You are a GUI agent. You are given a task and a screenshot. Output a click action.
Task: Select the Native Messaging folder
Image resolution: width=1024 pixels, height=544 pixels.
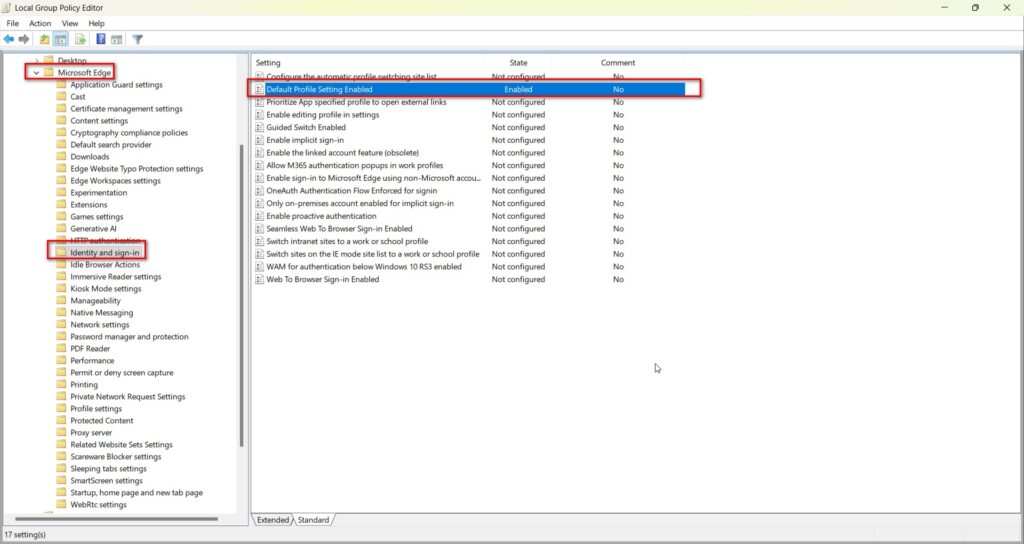click(101, 313)
